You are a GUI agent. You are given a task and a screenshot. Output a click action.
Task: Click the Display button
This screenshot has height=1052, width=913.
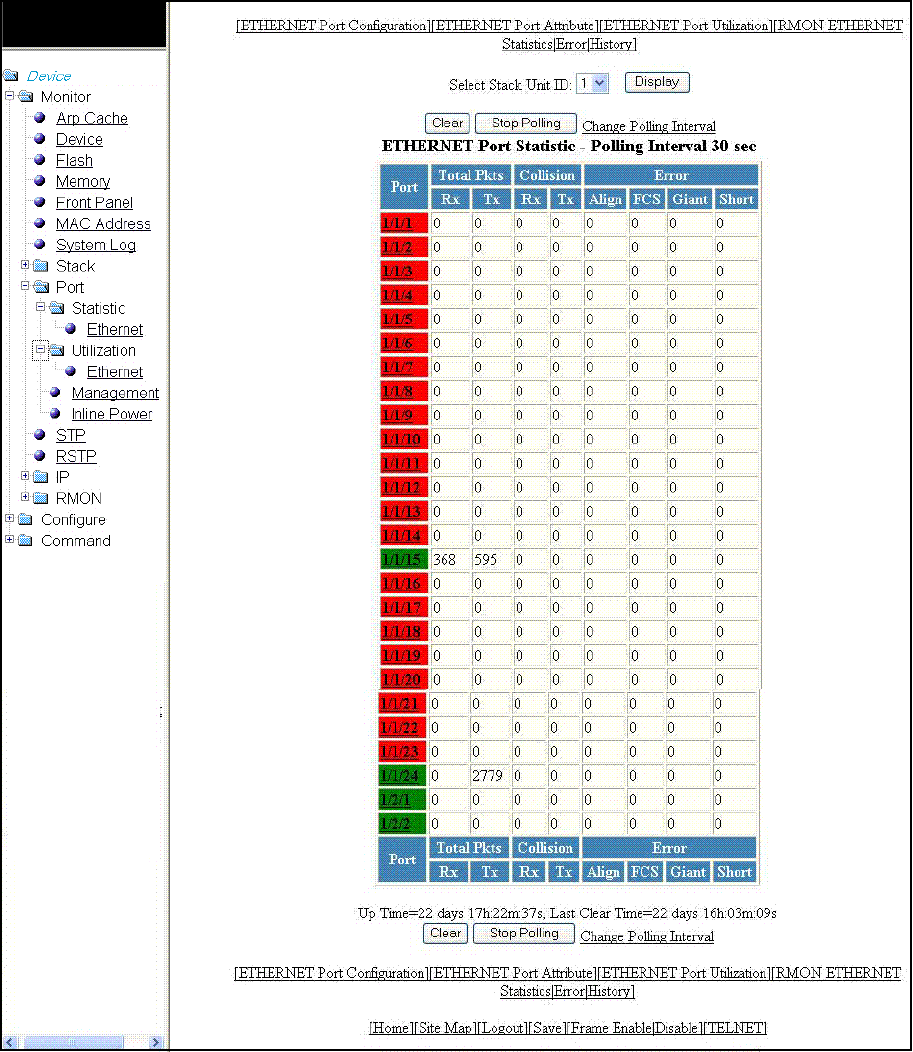[657, 82]
